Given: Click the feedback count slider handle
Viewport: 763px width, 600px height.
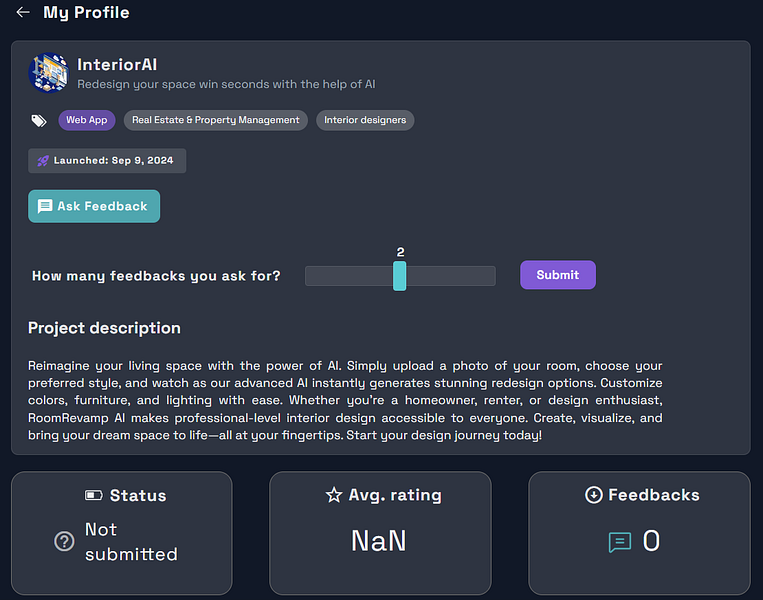Looking at the screenshot, I should (x=400, y=276).
